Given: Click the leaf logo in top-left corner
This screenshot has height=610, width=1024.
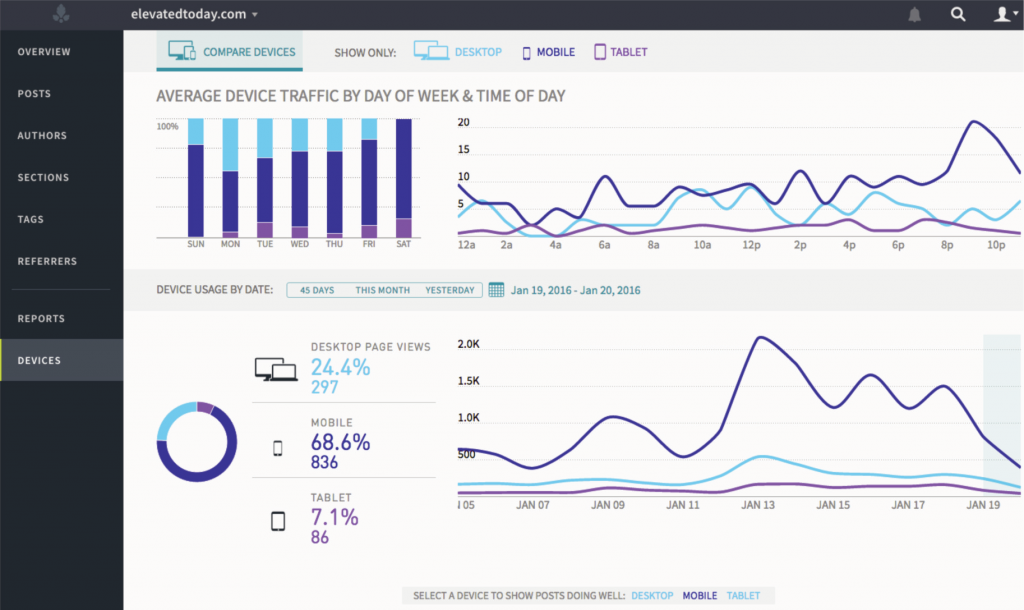Looking at the screenshot, I should pos(62,14).
